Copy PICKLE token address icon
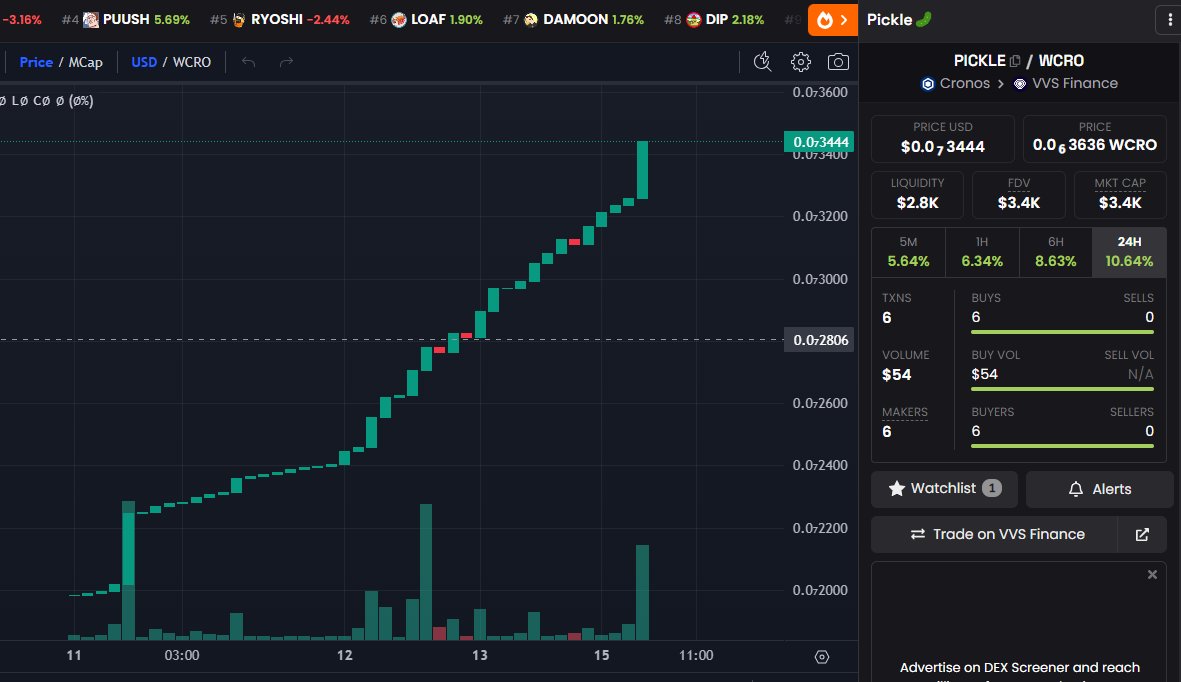Image resolution: width=1181 pixels, height=682 pixels. 1015,61
